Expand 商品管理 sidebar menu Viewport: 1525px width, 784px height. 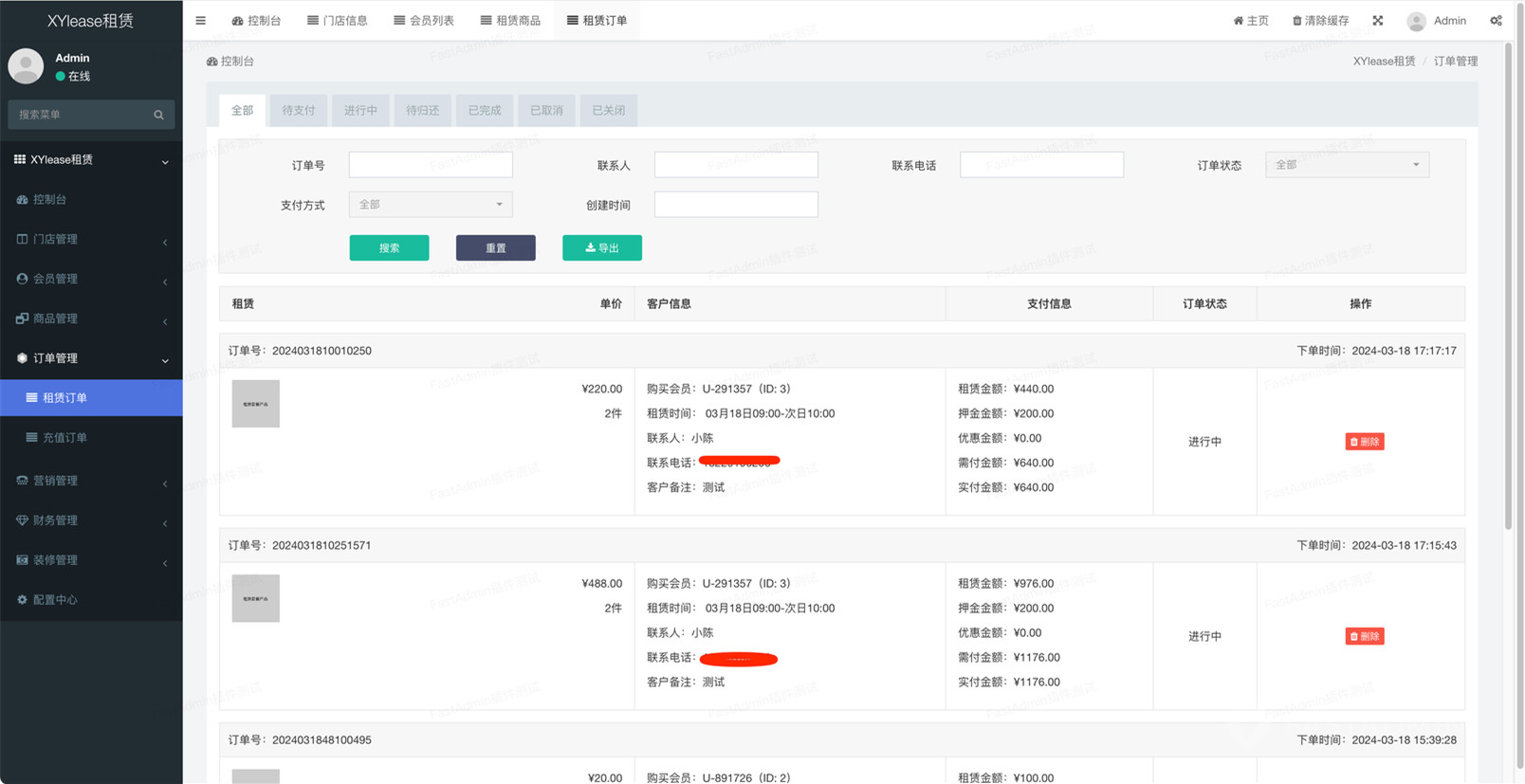click(x=91, y=319)
